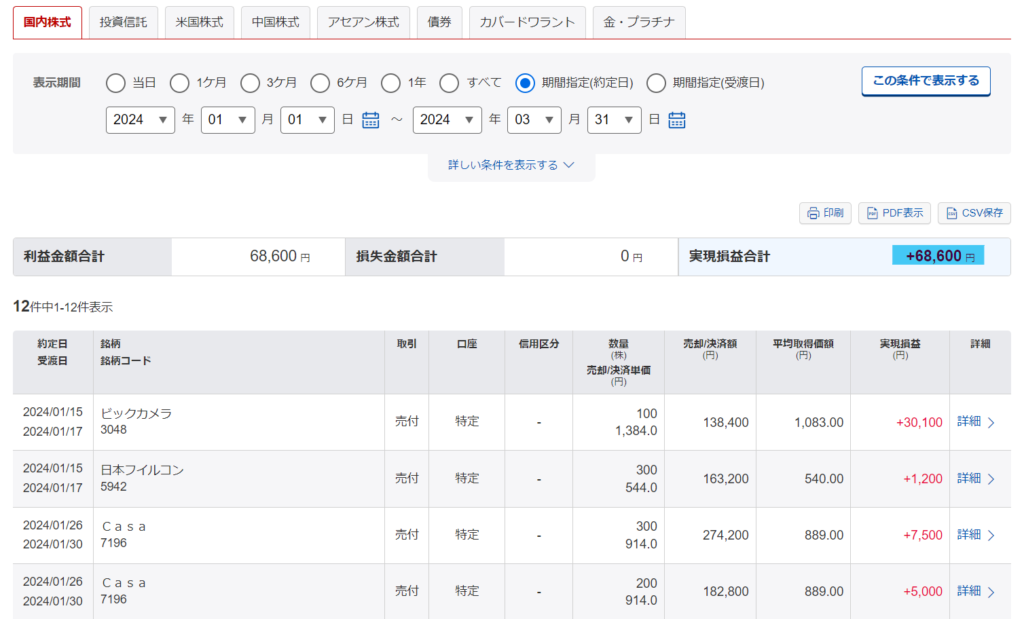Click the detail arrow for Casa 182,800 row
Image resolution: width=1024 pixels, height=619 pixels.
pyautogui.click(x=991, y=592)
